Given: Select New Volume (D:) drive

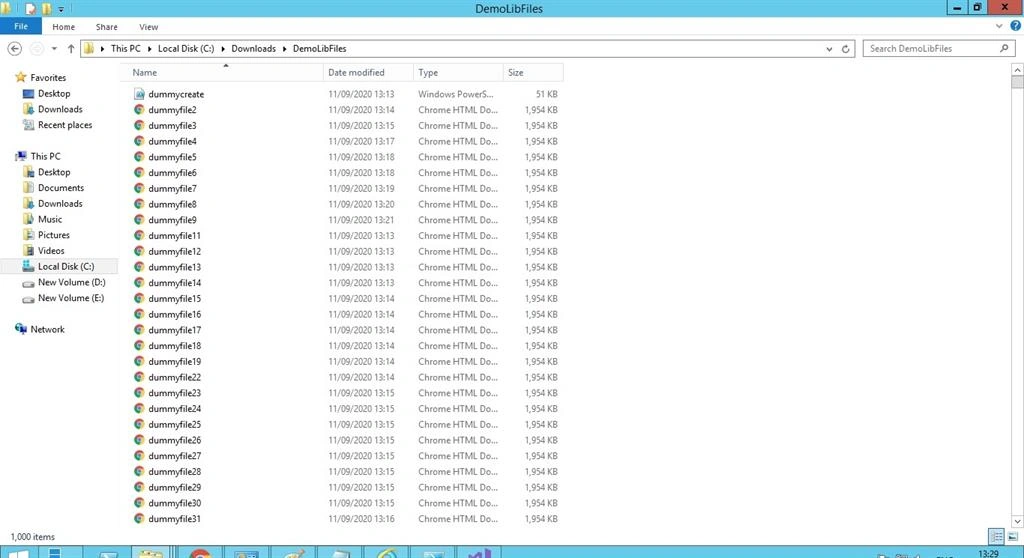Looking at the screenshot, I should click(71, 282).
